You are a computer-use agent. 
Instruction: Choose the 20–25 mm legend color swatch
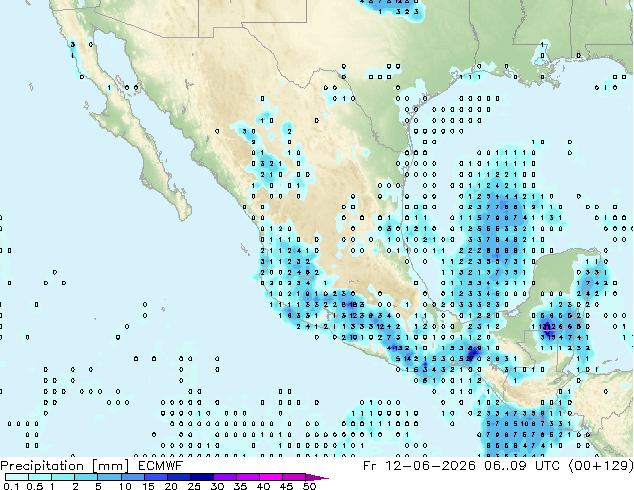tap(179, 477)
